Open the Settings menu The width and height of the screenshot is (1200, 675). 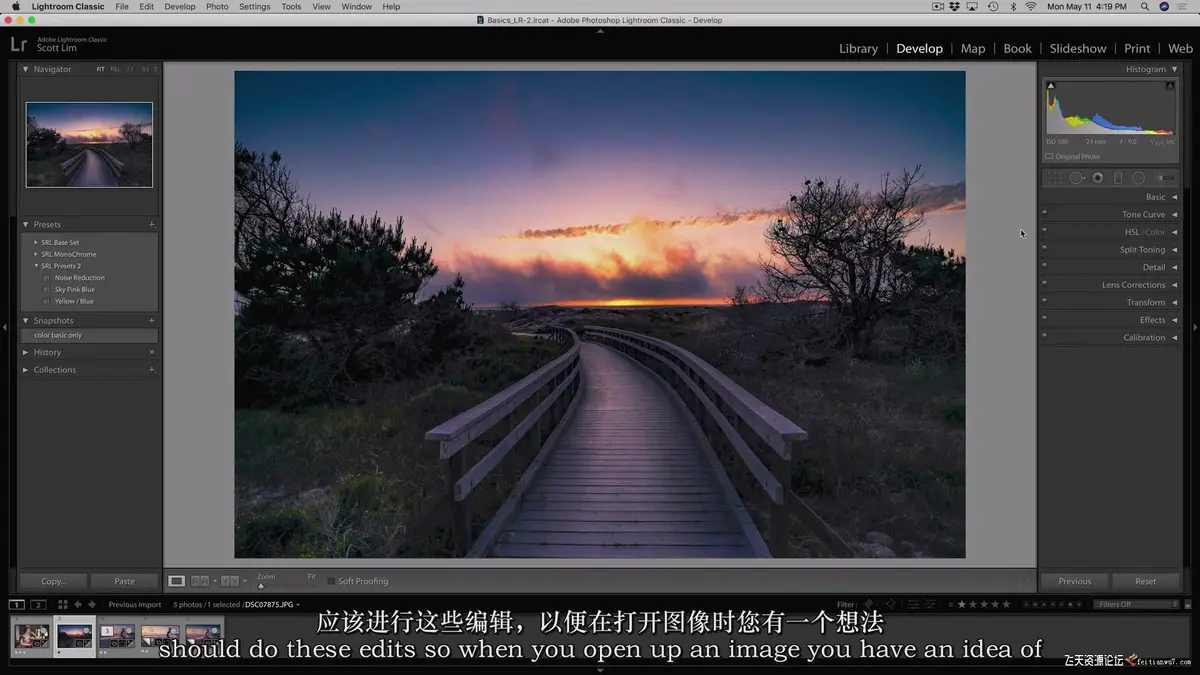[x=255, y=7]
